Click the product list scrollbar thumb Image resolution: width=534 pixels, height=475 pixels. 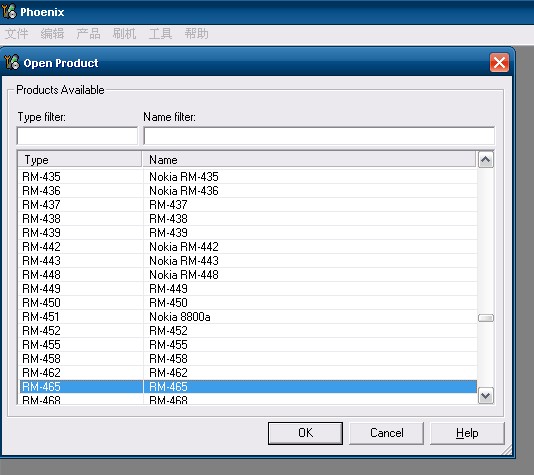(486, 318)
